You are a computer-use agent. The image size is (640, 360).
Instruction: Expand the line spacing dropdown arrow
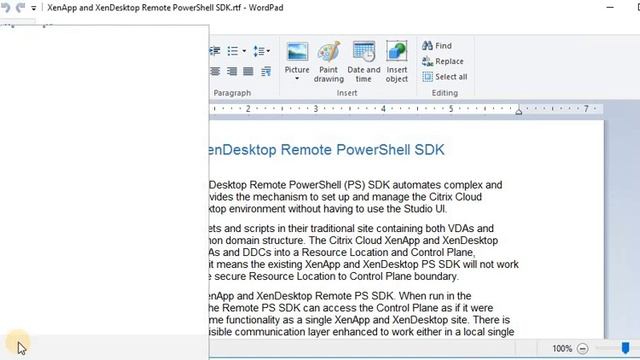[x=268, y=51]
